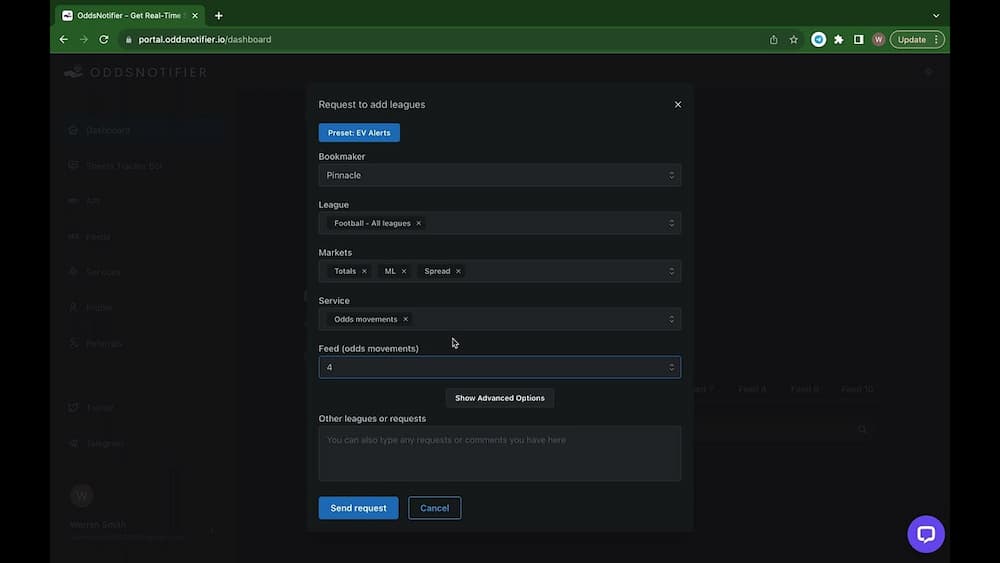This screenshot has width=1000, height=563.
Task: Remove the Totals market tag
Action: (364, 271)
